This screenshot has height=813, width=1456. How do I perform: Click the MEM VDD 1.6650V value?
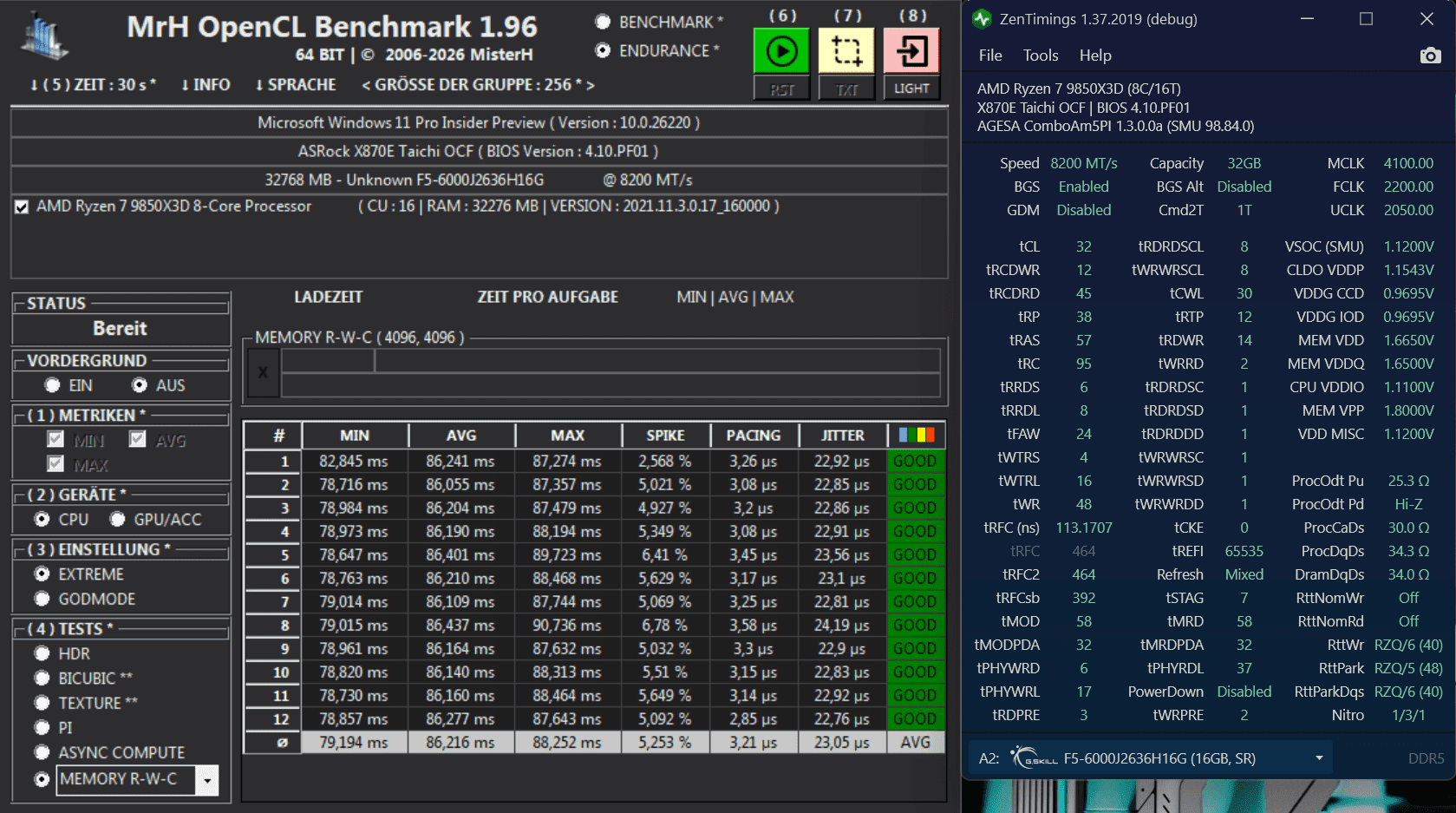click(1408, 340)
